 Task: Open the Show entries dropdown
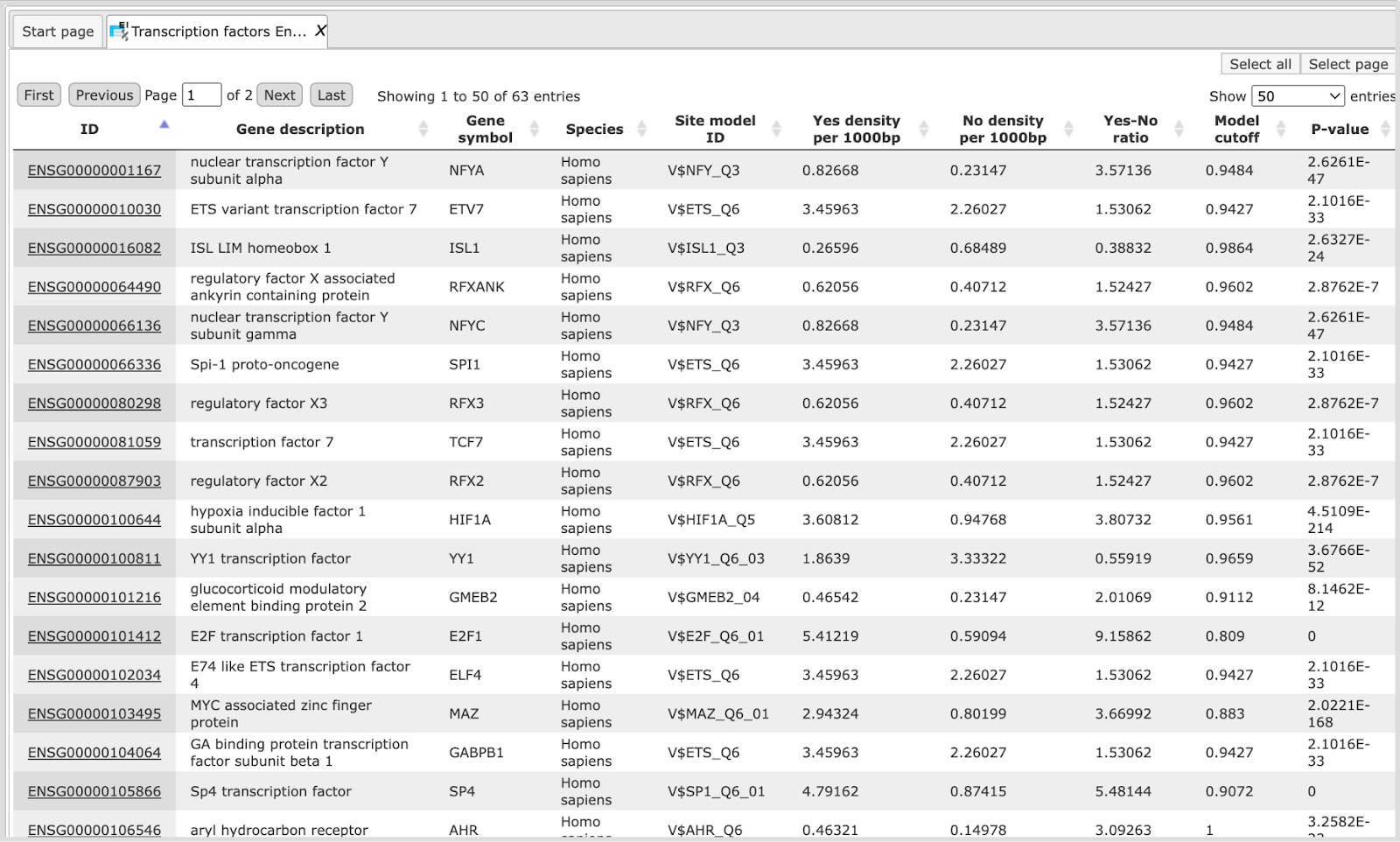coord(1298,95)
